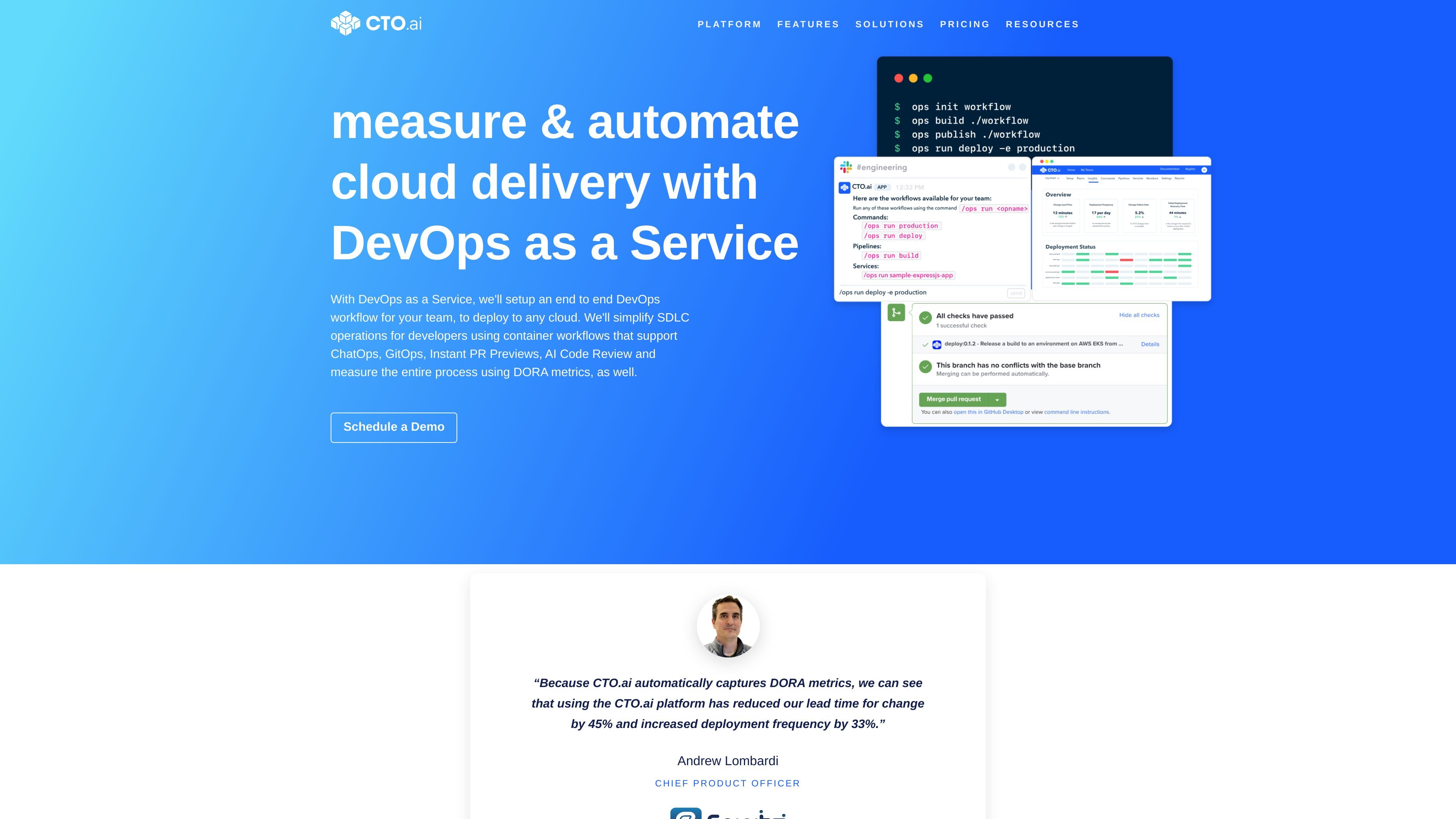Select the Insights tab in the dashboard
1456x819 pixels.
(x=1092, y=179)
